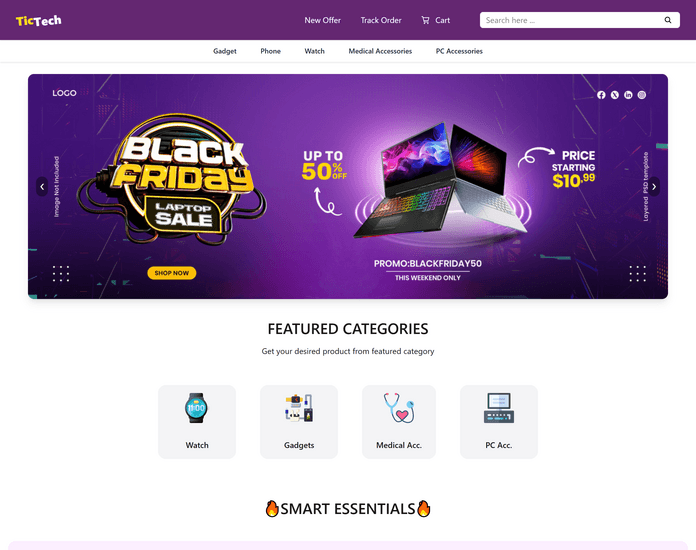Click the Instagram icon on the banner
This screenshot has height=550, width=696.
pos(642,95)
